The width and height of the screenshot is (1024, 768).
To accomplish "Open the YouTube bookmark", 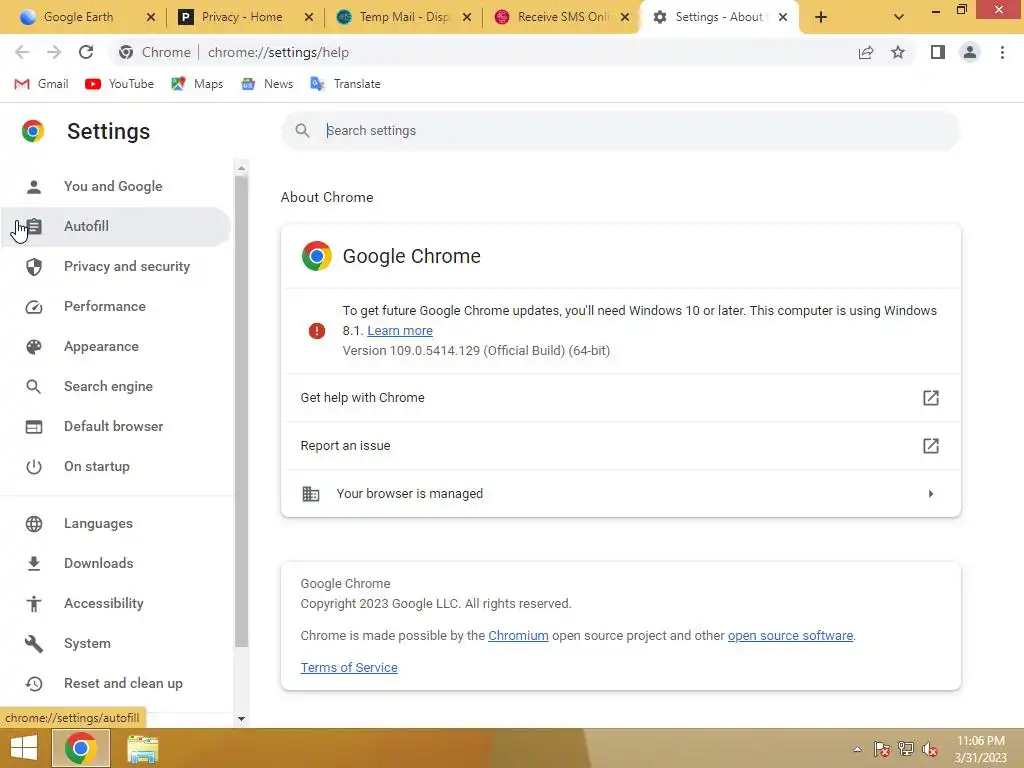I will tap(120, 84).
